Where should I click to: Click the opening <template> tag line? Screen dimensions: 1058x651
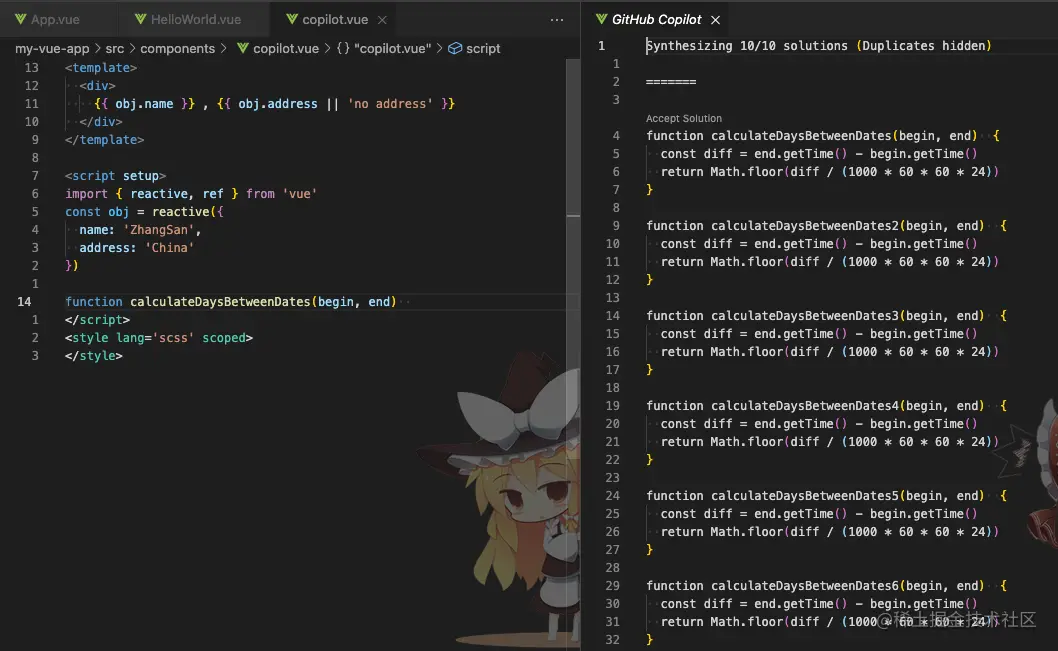pos(101,67)
